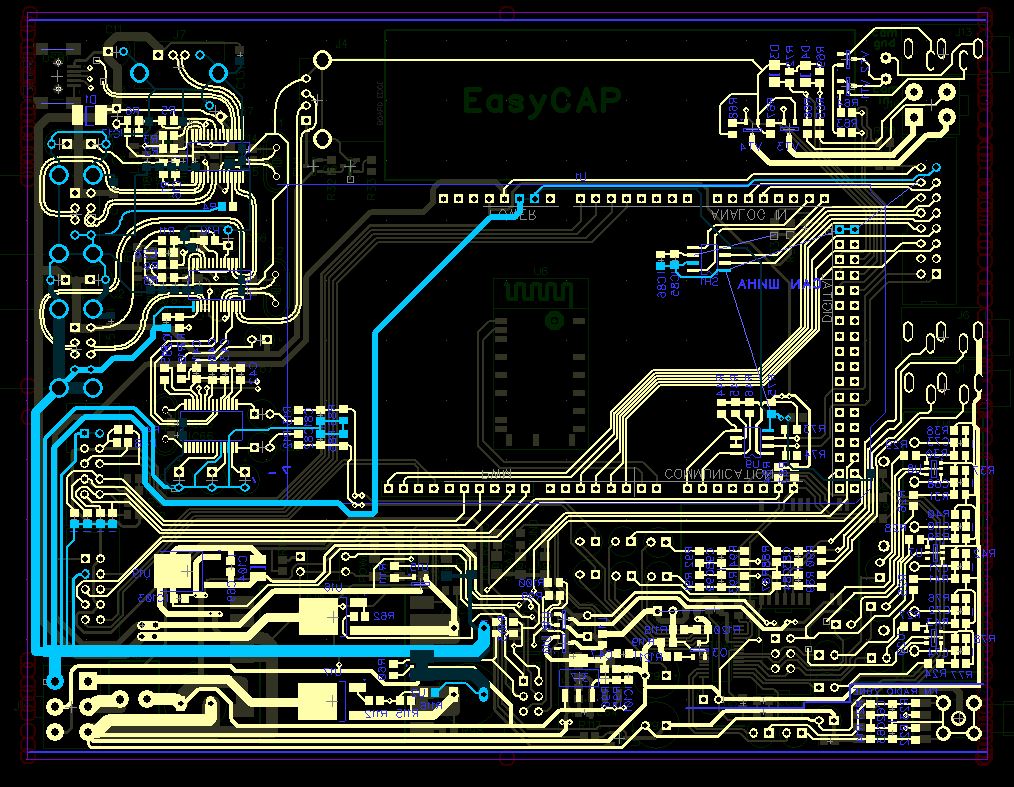Select the mirrored POWER header label
Viewport: 1014px width, 787px height.
[511, 215]
